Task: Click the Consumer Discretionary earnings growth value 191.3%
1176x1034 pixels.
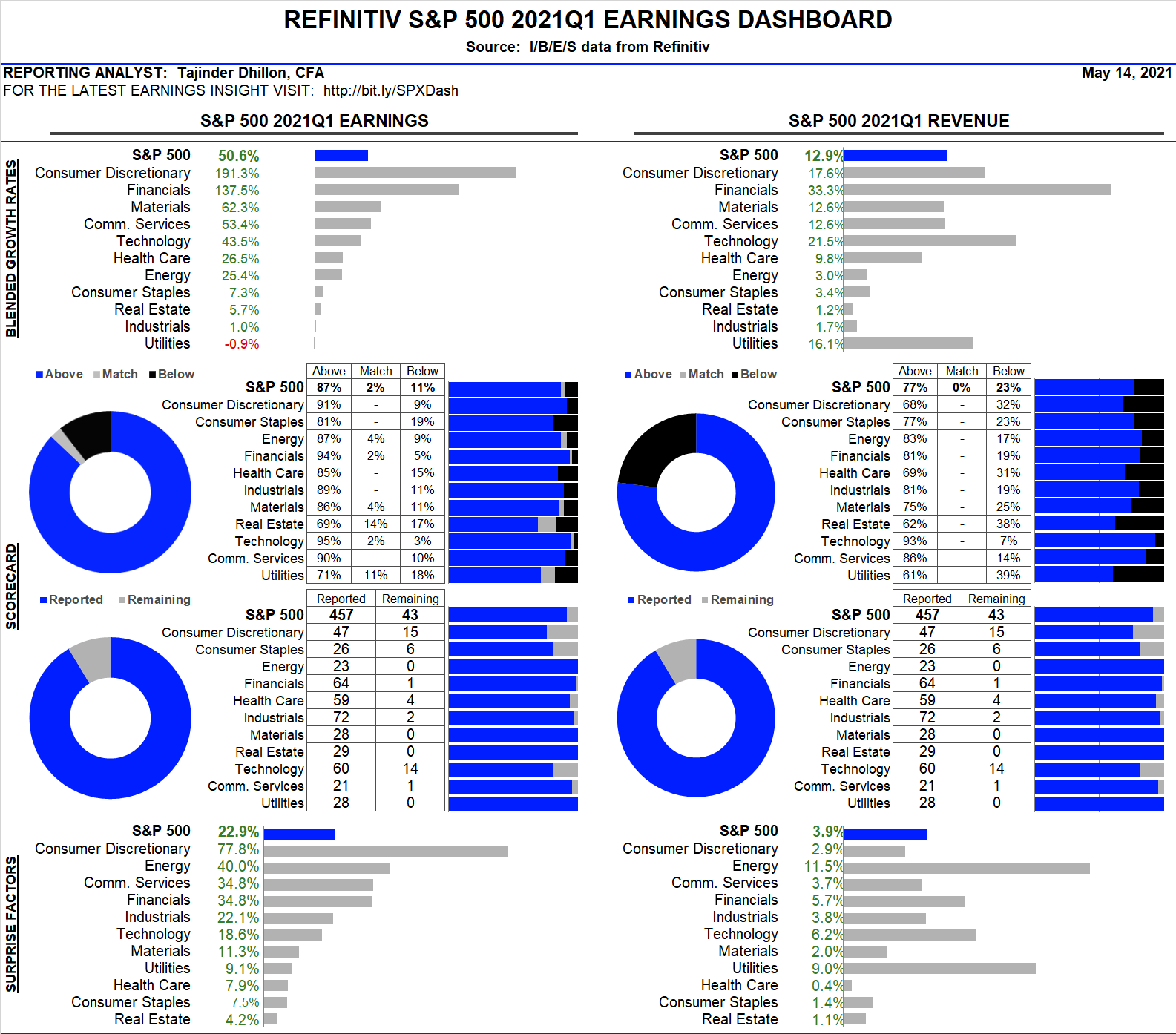Action: click(x=237, y=174)
